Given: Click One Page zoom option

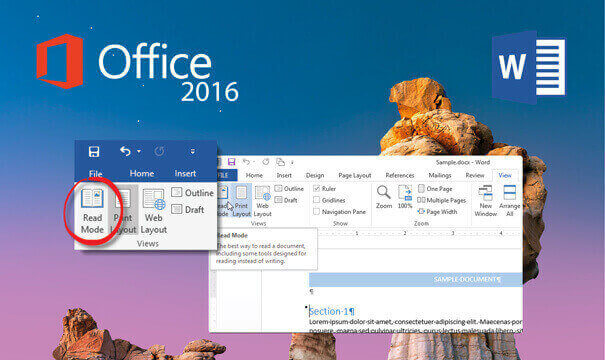Looking at the screenshot, I should (435, 189).
